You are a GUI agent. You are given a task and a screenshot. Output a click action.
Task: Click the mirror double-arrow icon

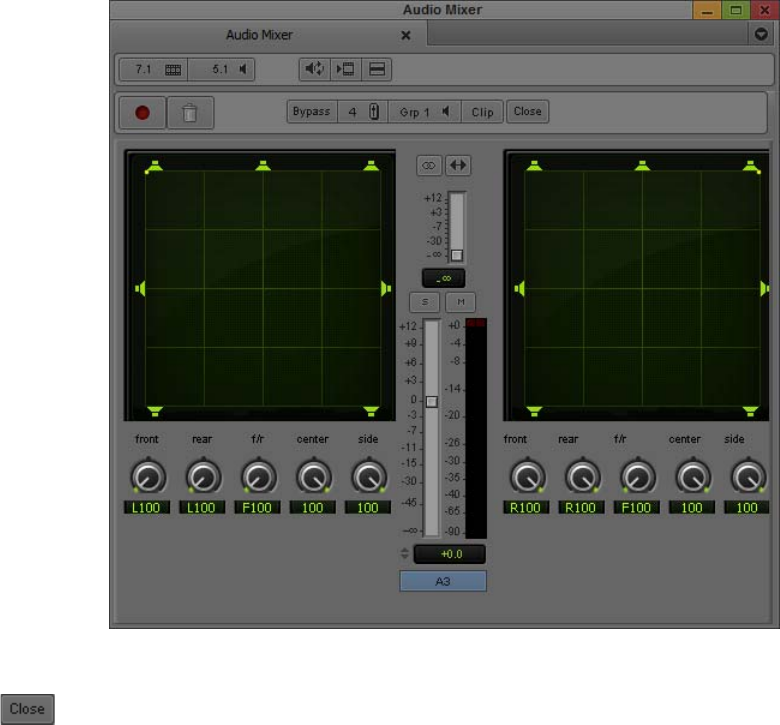click(458, 165)
